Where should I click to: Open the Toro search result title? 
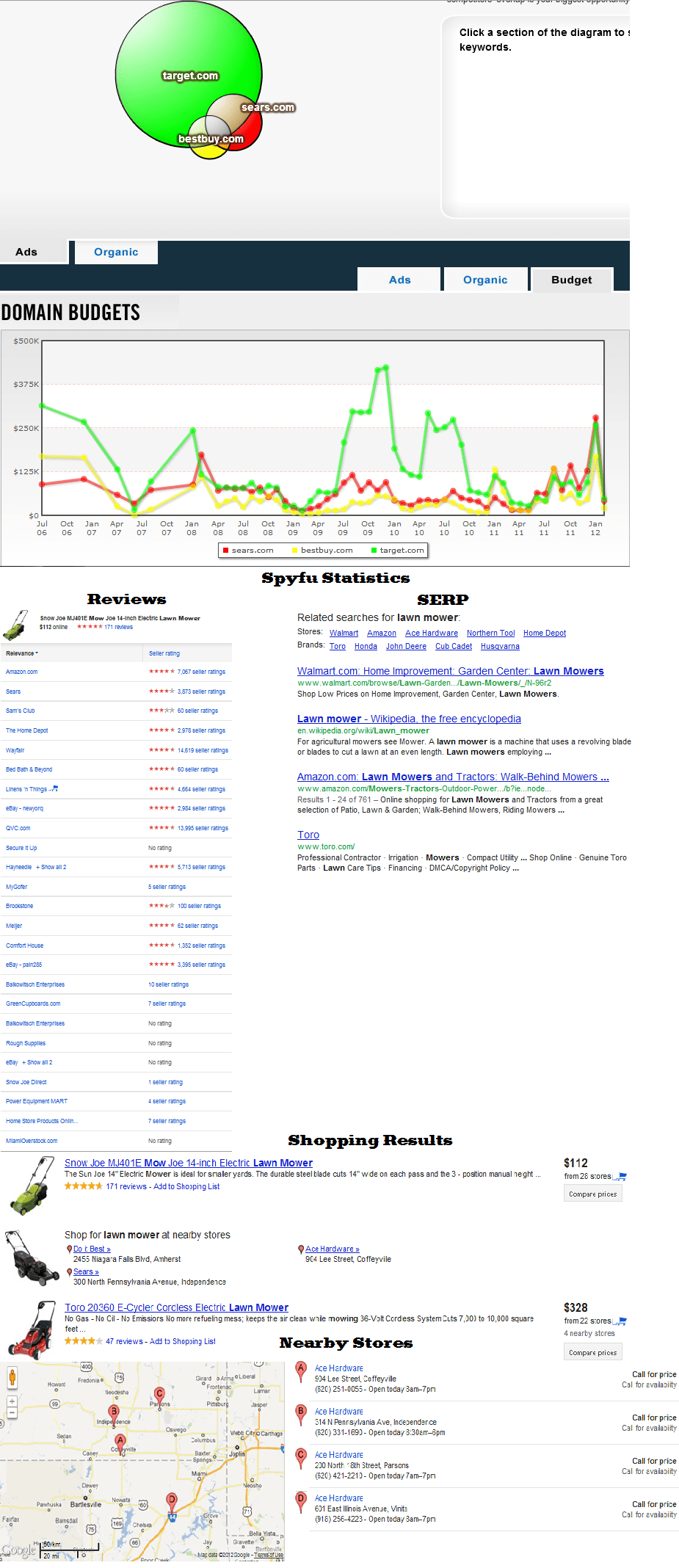308,835
